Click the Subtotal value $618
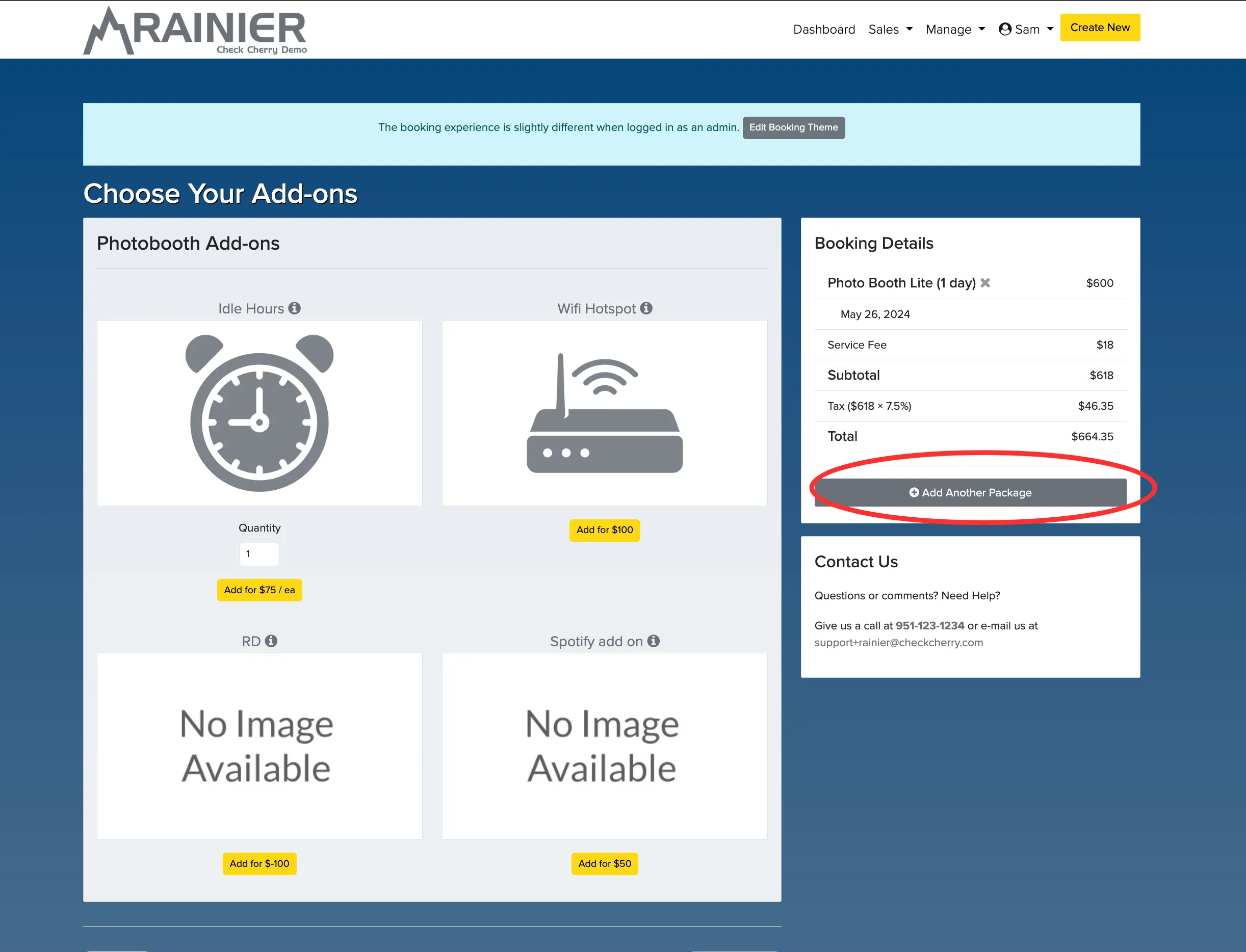This screenshot has height=952, width=1246. point(1101,375)
